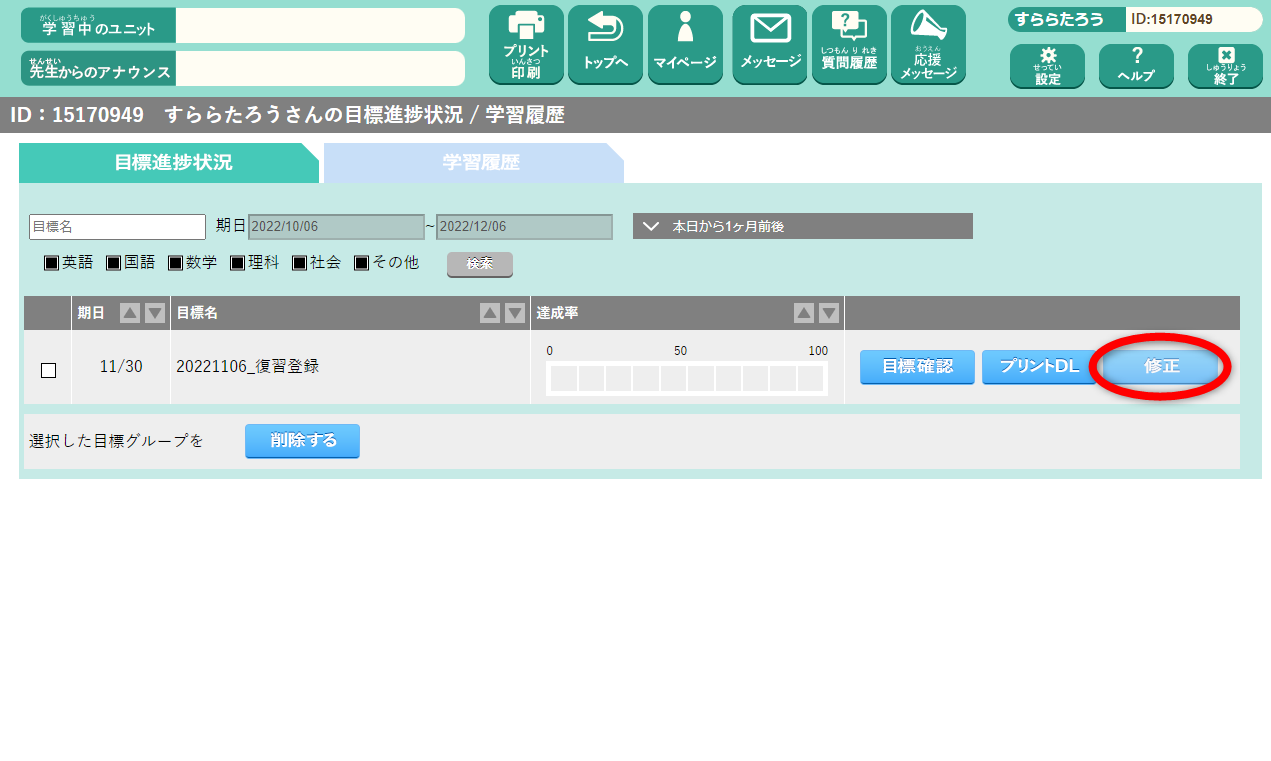
Task: Expand the 本日から1ヶ月前後 period dropdown
Action: point(803,226)
